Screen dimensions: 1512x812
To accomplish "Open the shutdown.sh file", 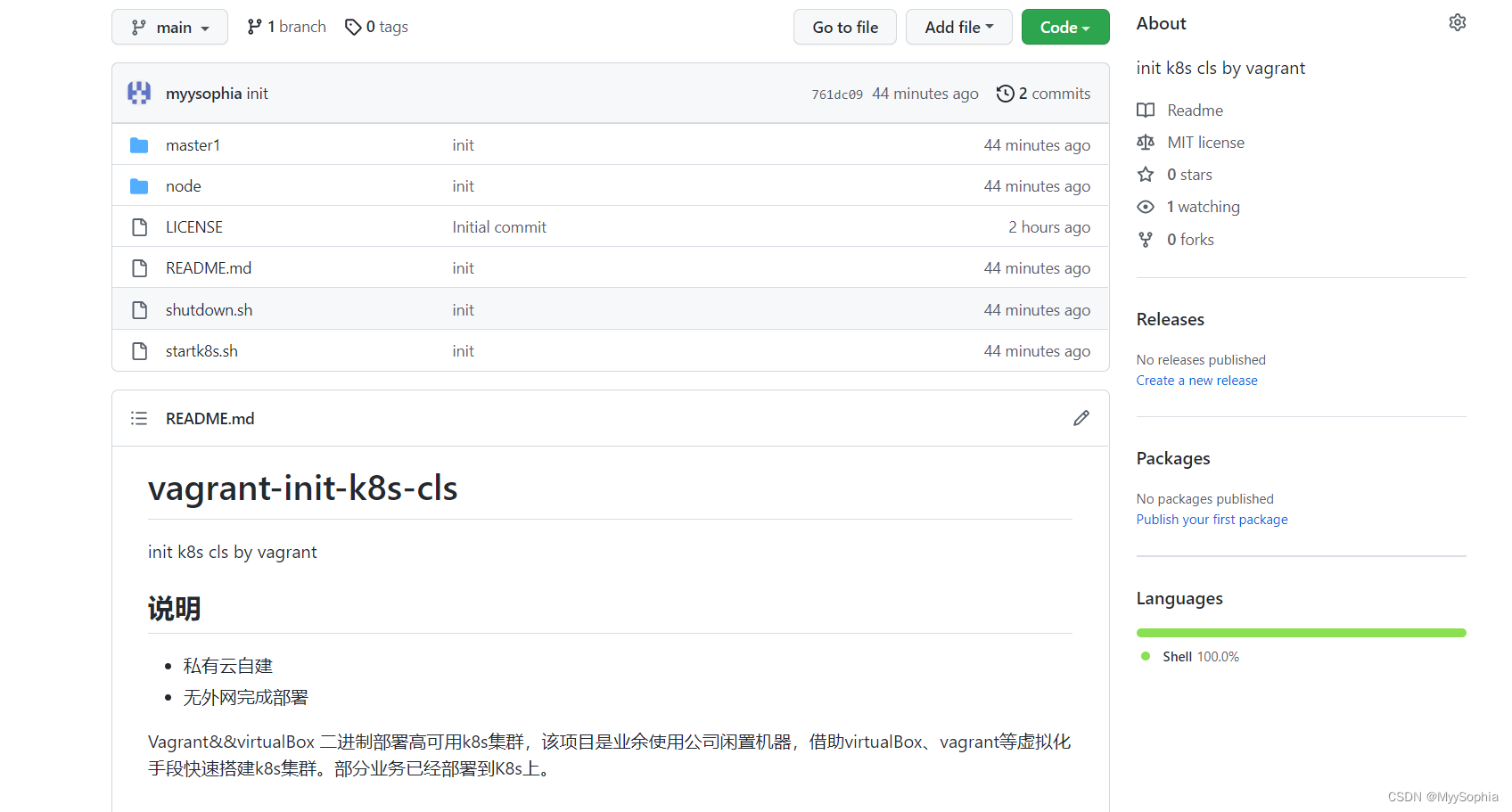I will tap(209, 309).
